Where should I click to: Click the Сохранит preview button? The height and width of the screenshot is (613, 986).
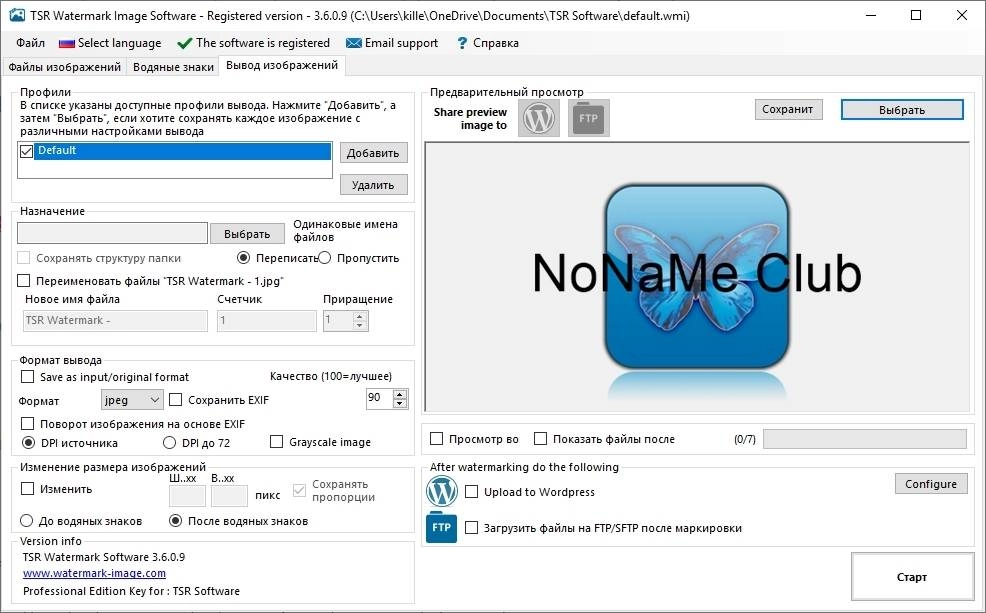tap(788, 109)
